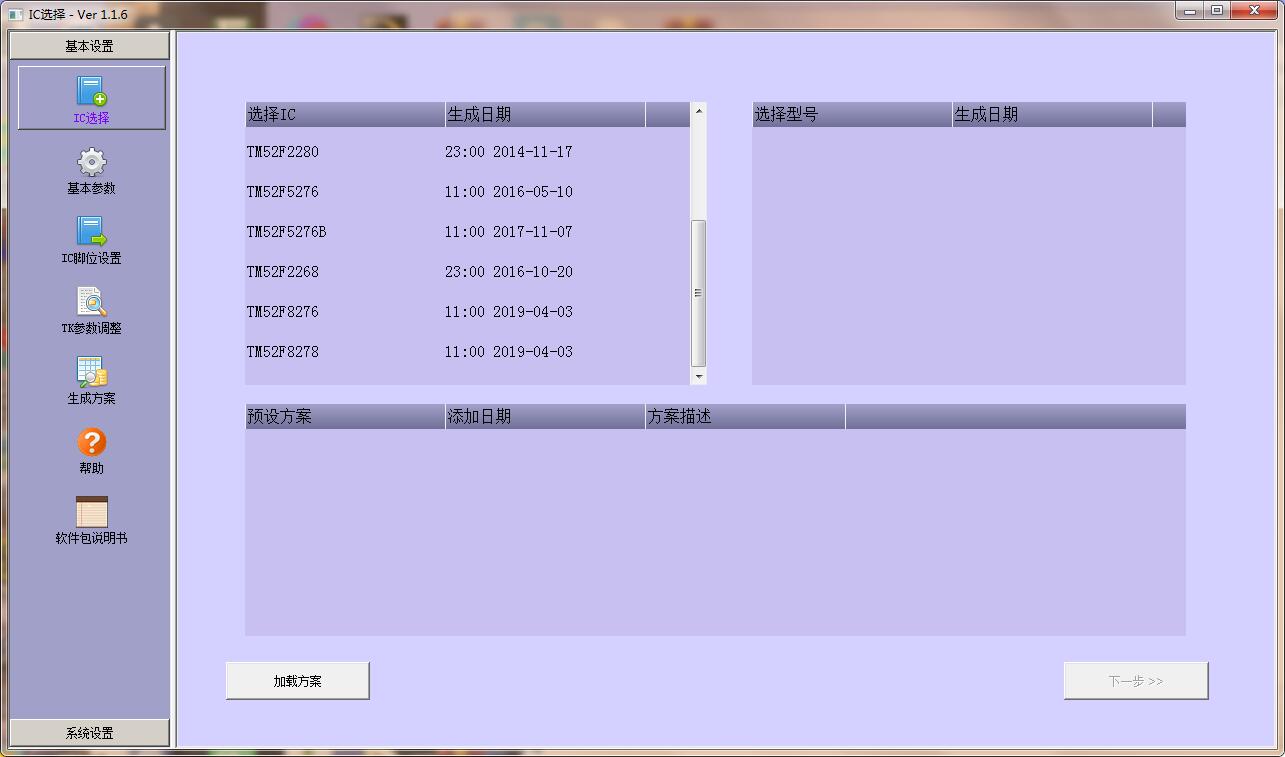This screenshot has height=757, width=1285.
Task: Switch to 系统设置 panel tab
Action: coord(89,733)
